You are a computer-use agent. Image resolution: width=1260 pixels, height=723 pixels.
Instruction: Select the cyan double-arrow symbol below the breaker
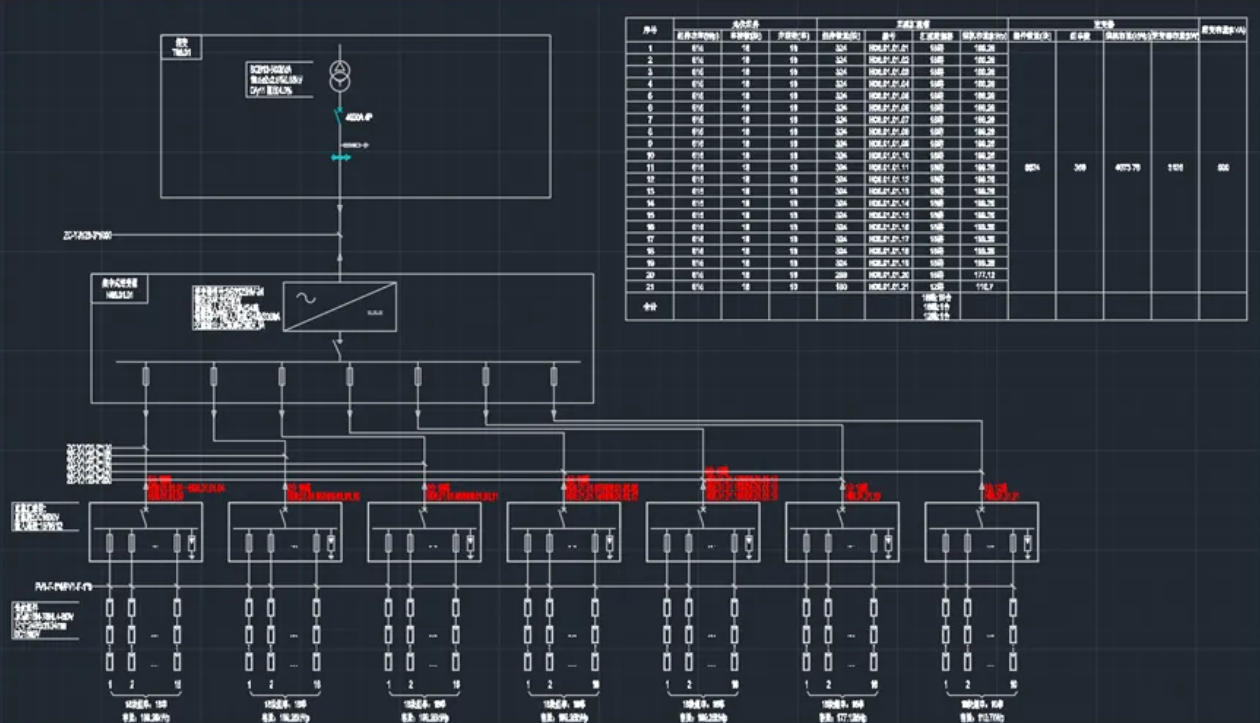tap(340, 157)
